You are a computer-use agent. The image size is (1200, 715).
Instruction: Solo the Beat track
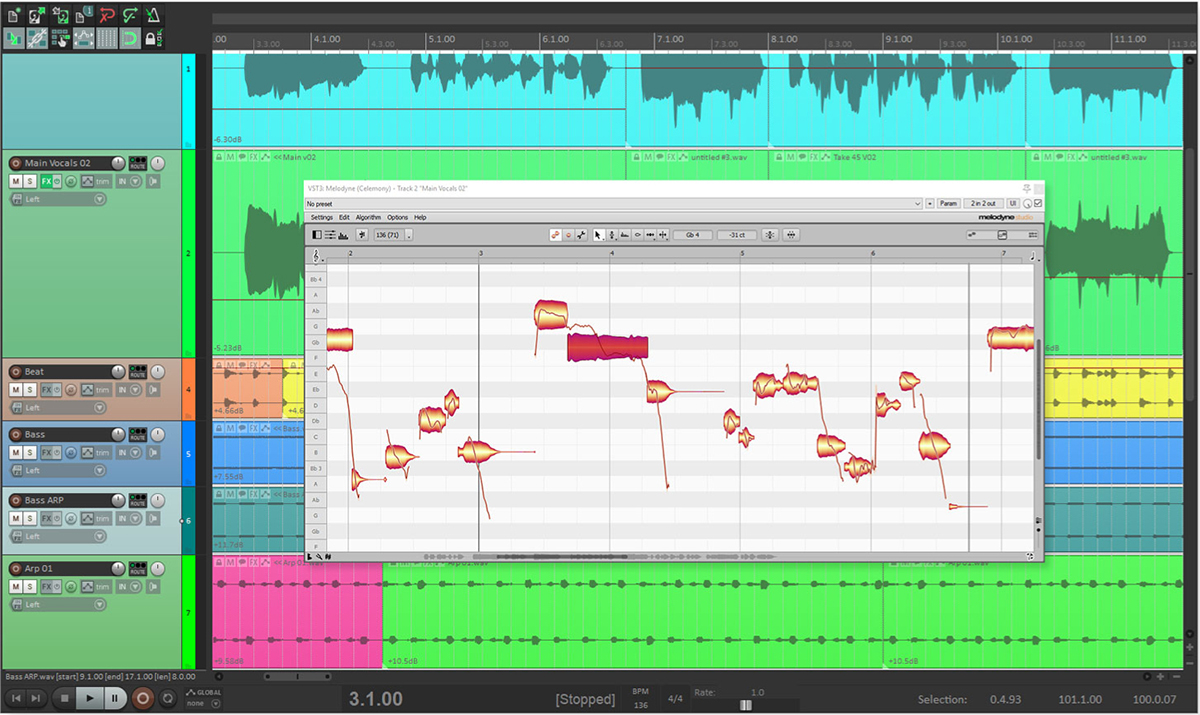click(30, 389)
